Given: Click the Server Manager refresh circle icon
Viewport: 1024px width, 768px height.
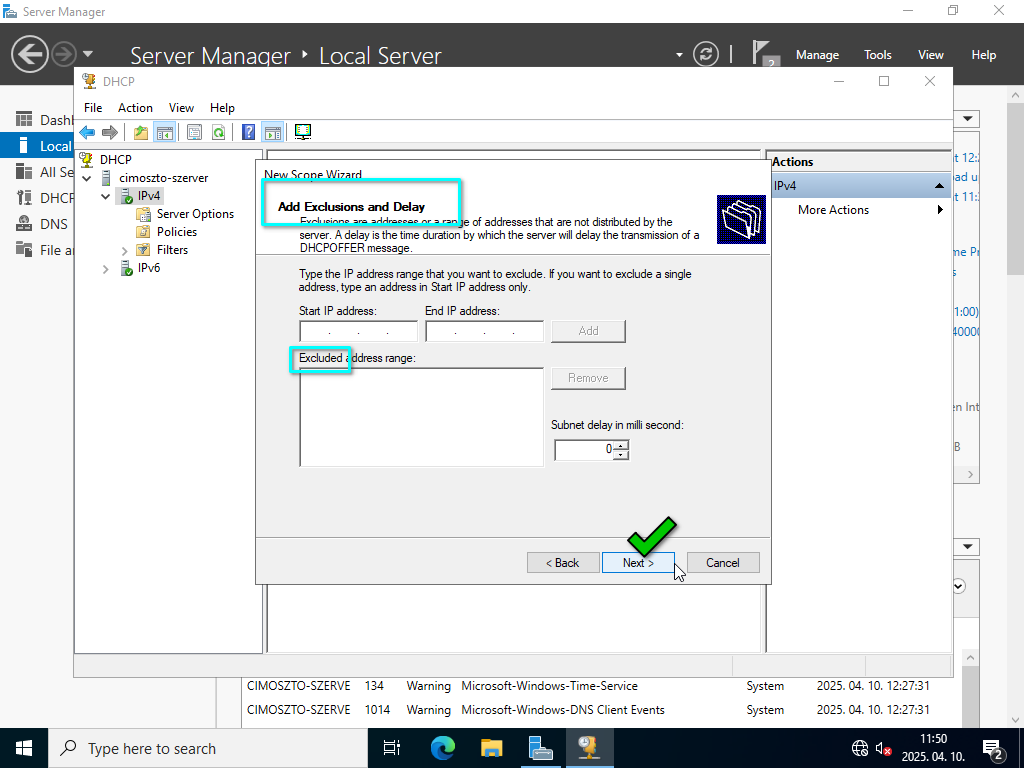Looking at the screenshot, I should point(706,54).
